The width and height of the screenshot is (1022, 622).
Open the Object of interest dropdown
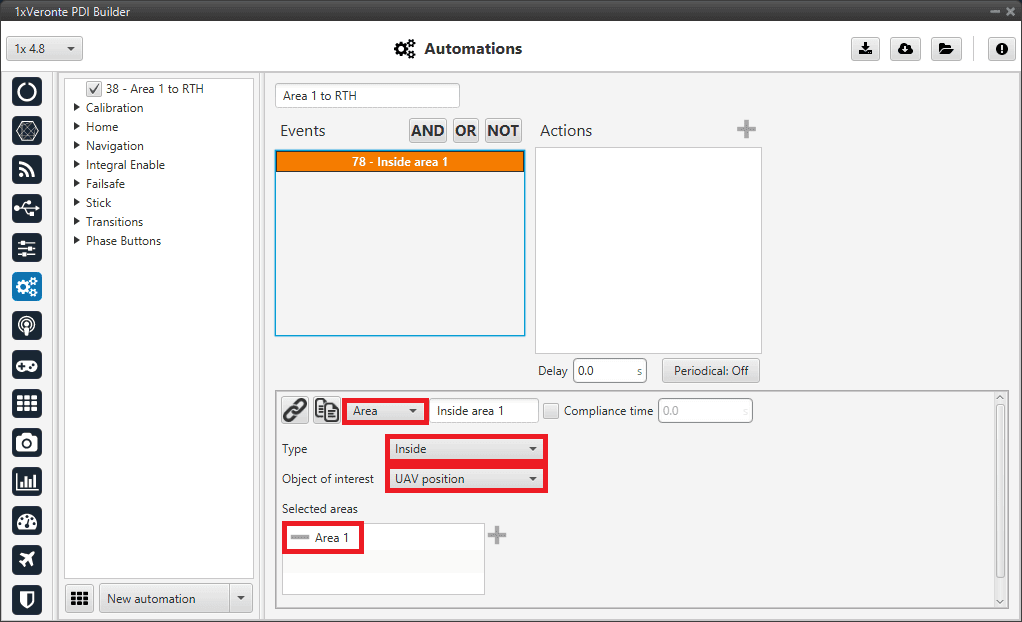point(466,479)
